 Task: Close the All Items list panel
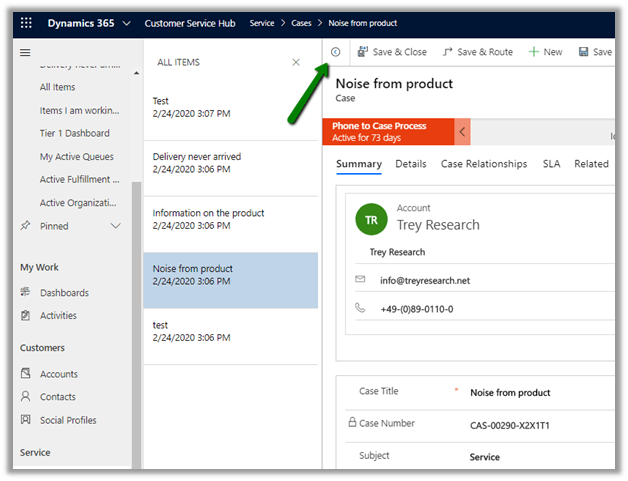(x=296, y=62)
